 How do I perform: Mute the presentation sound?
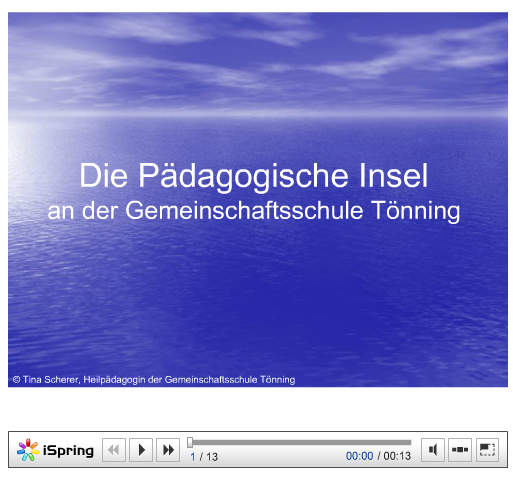433,450
